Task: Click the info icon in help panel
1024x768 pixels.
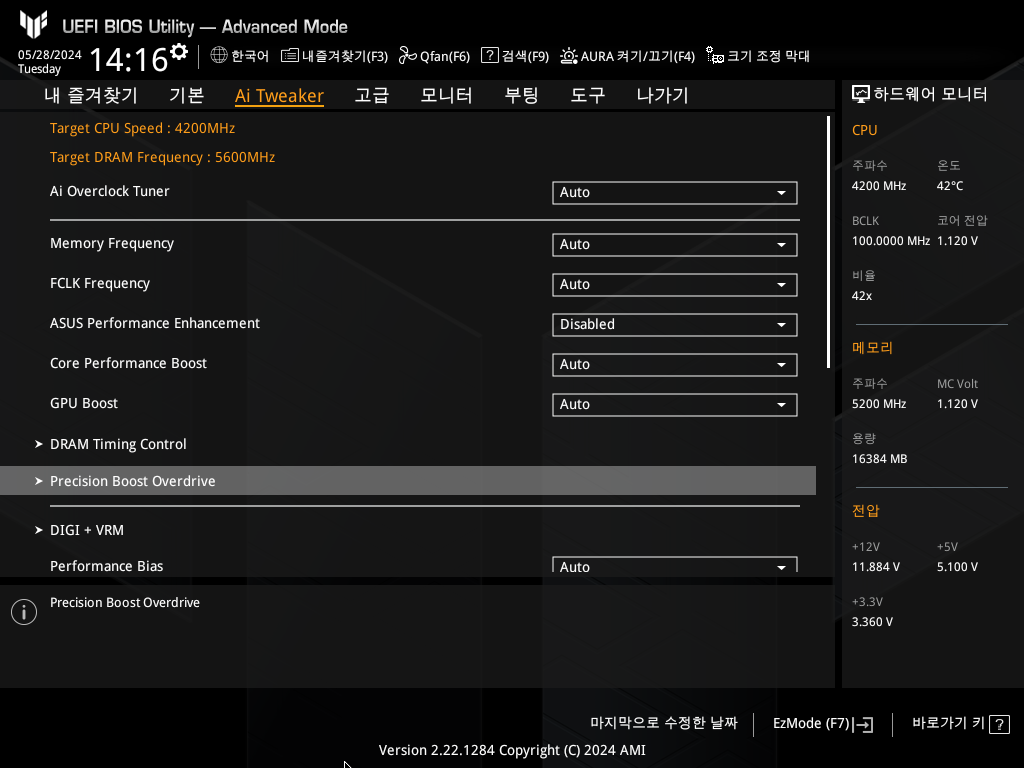Action: [x=24, y=612]
